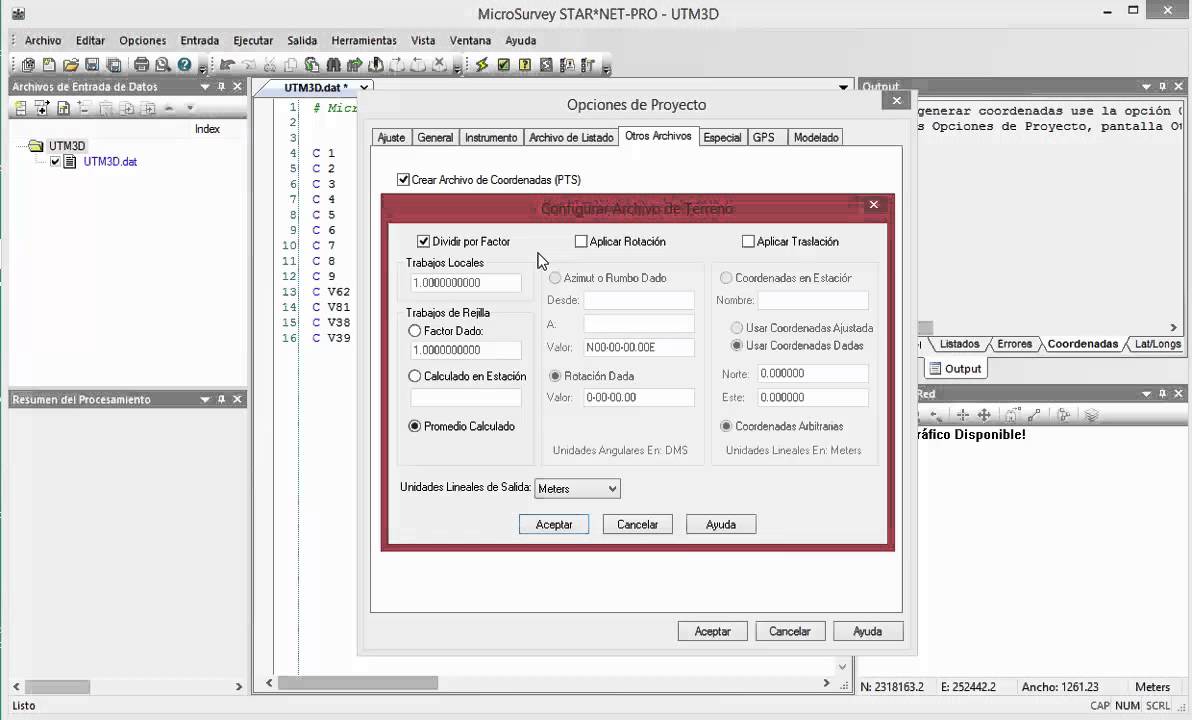Select the UTM3D project folder in tree
This screenshot has height=720, width=1192.
pos(67,146)
